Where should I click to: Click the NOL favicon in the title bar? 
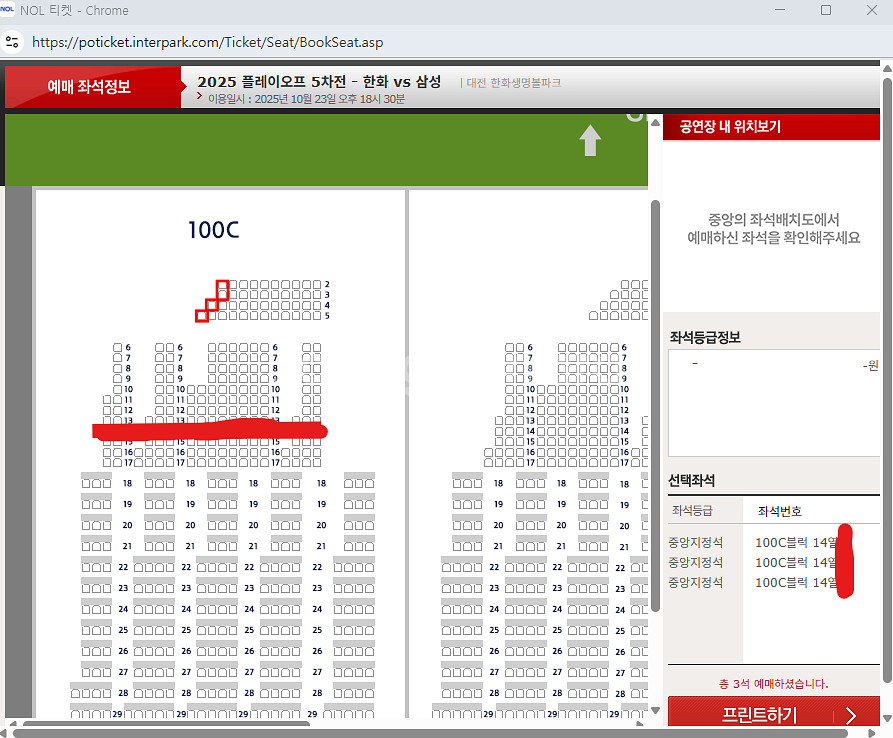7,10
